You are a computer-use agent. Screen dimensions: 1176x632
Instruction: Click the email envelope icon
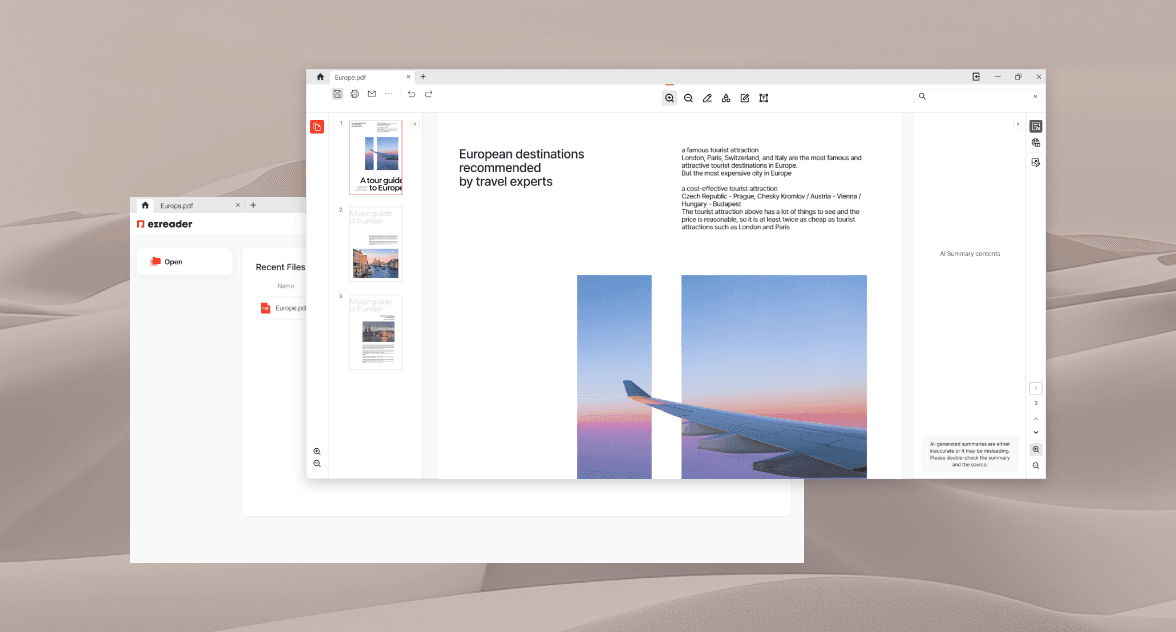pos(372,94)
